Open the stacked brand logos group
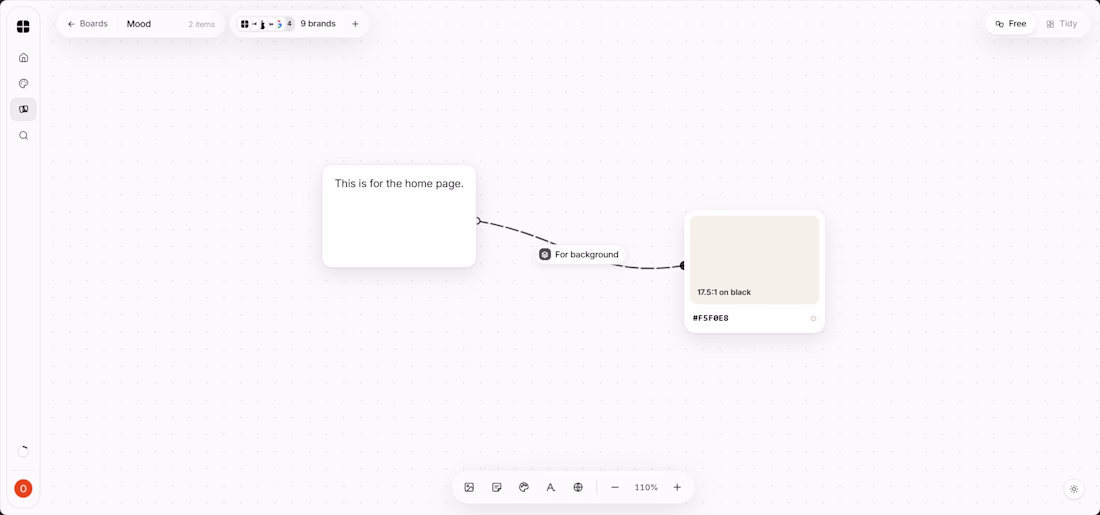Image resolution: width=1100 pixels, height=515 pixels. [265, 24]
